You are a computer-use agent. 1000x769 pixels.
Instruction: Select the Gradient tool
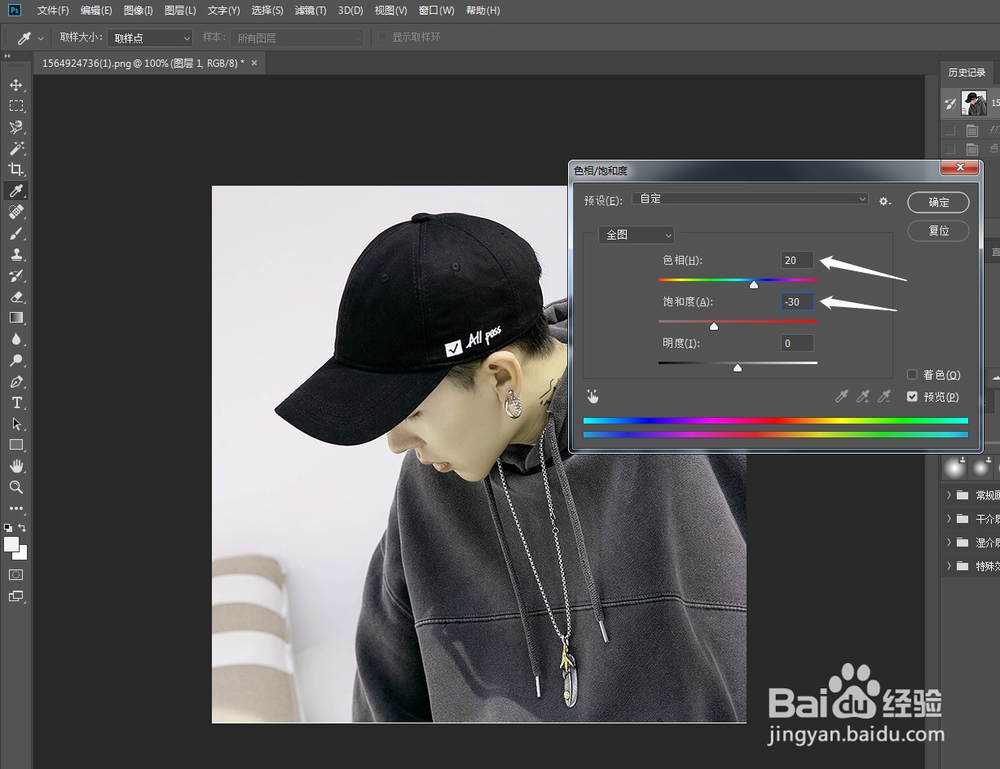pos(16,318)
